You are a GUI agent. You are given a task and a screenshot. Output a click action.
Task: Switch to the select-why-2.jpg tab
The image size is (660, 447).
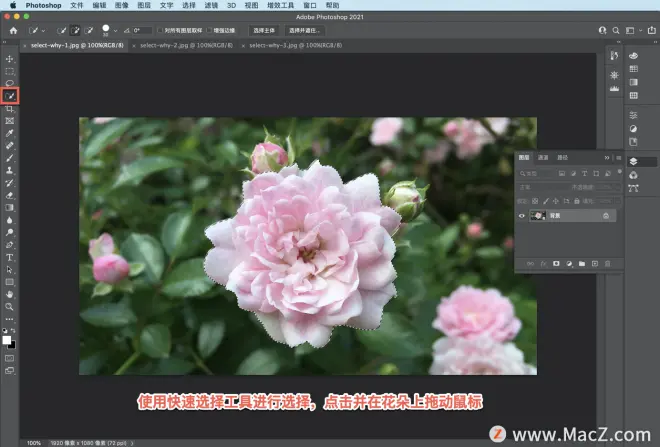pyautogui.click(x=186, y=45)
